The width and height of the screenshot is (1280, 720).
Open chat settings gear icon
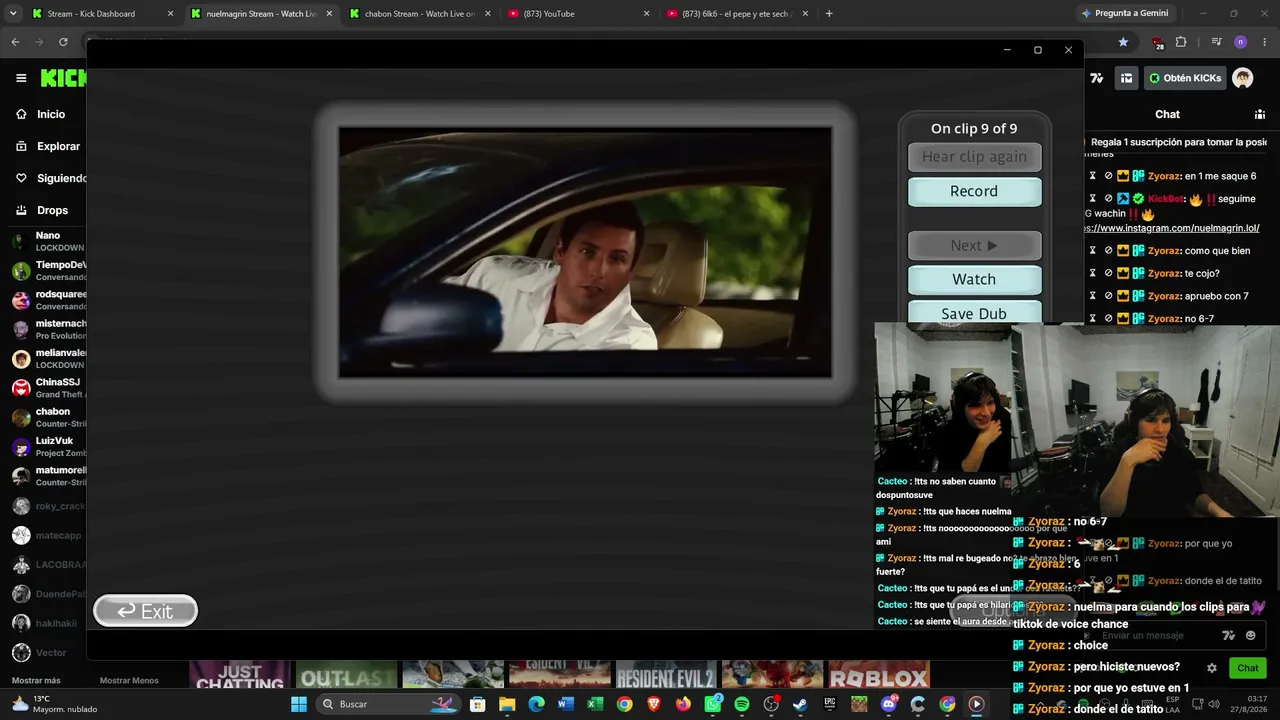[x=1212, y=668]
